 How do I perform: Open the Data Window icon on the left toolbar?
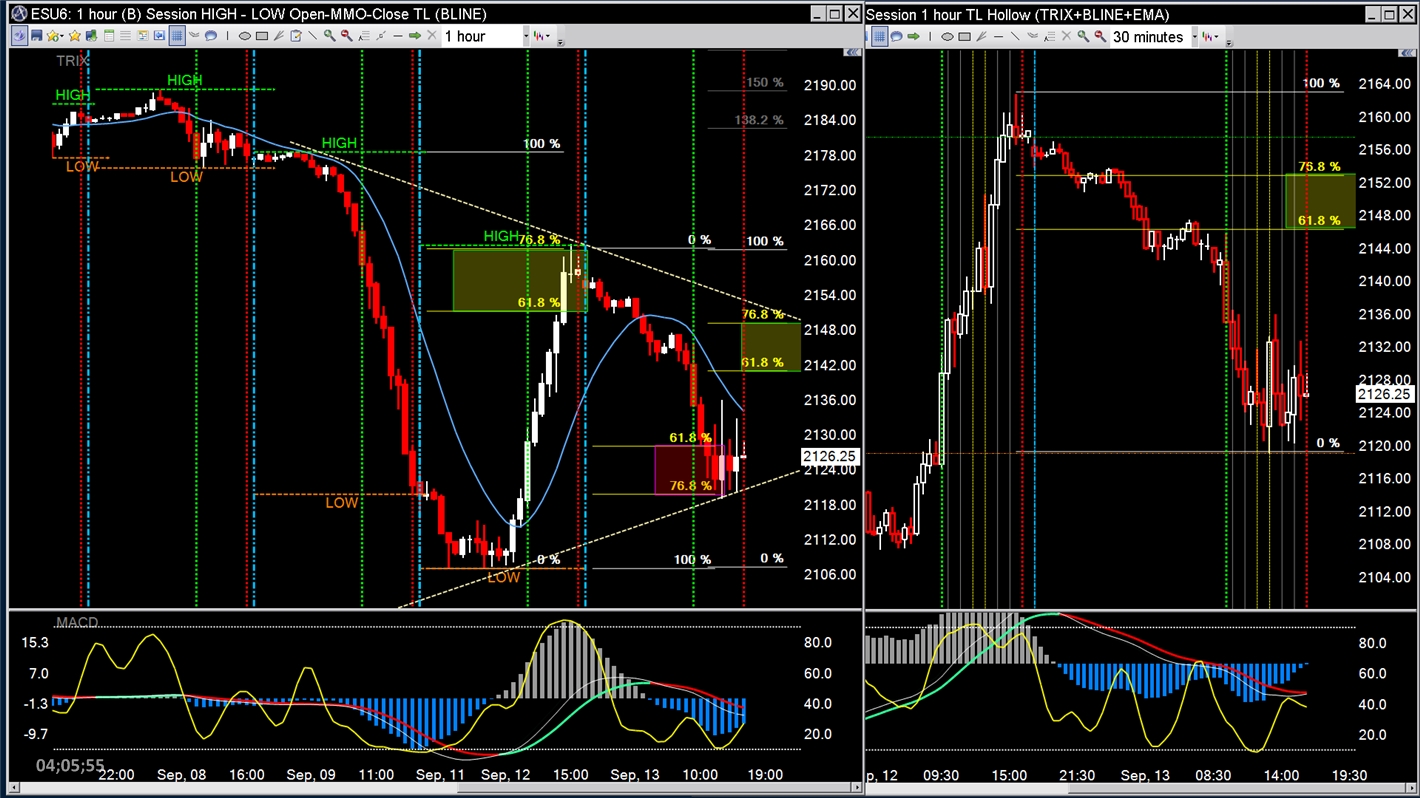point(109,36)
